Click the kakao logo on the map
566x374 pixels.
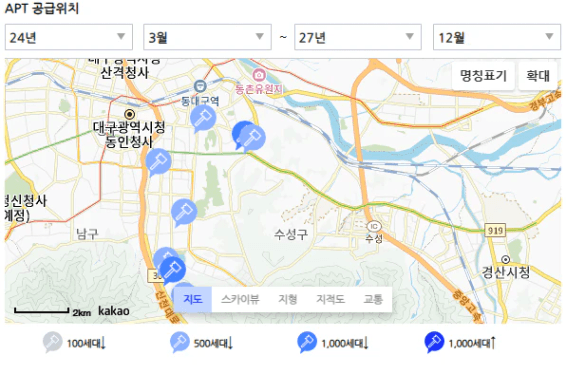click(x=114, y=311)
